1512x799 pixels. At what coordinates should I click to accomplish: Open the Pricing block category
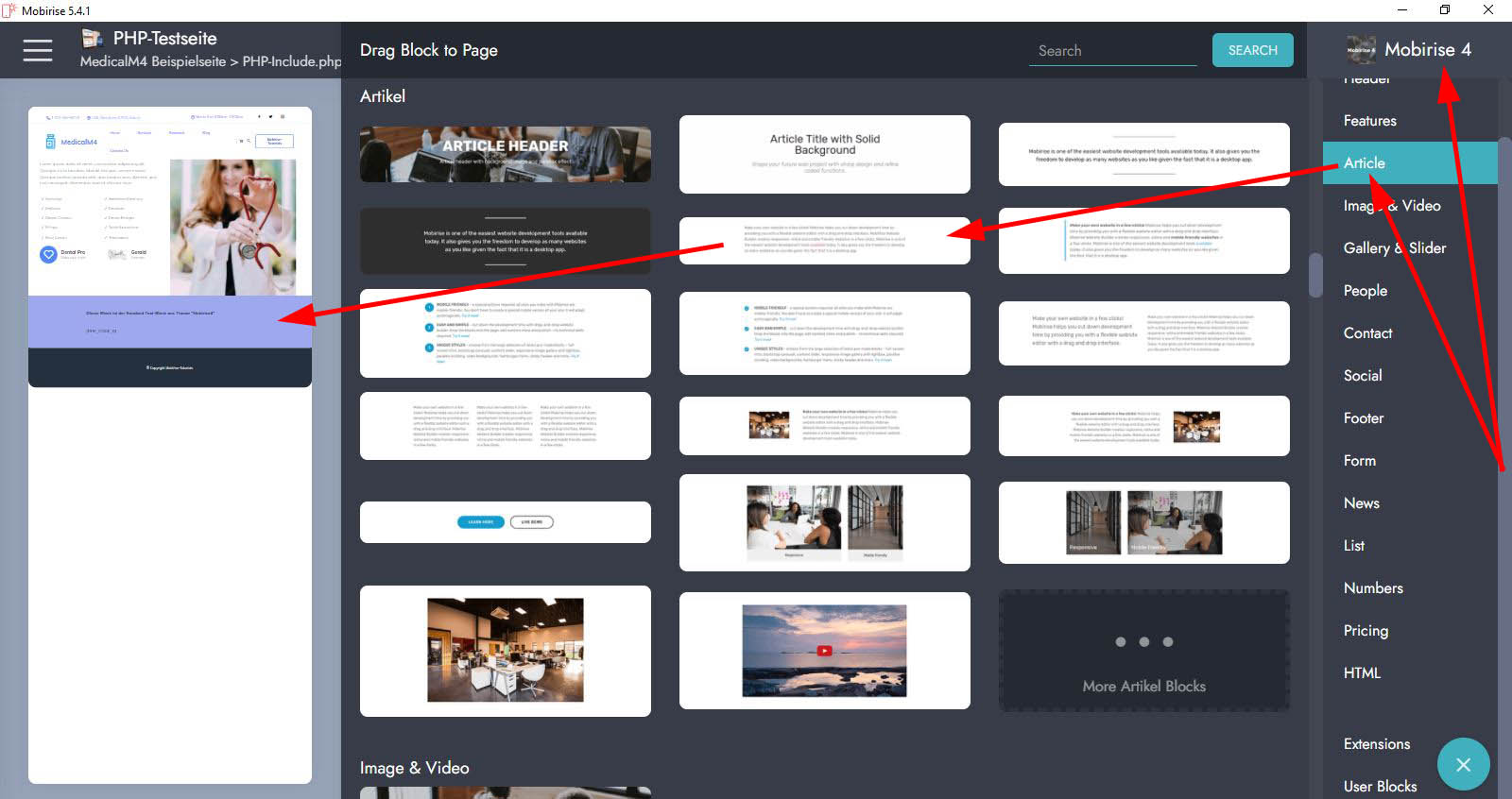1366,631
